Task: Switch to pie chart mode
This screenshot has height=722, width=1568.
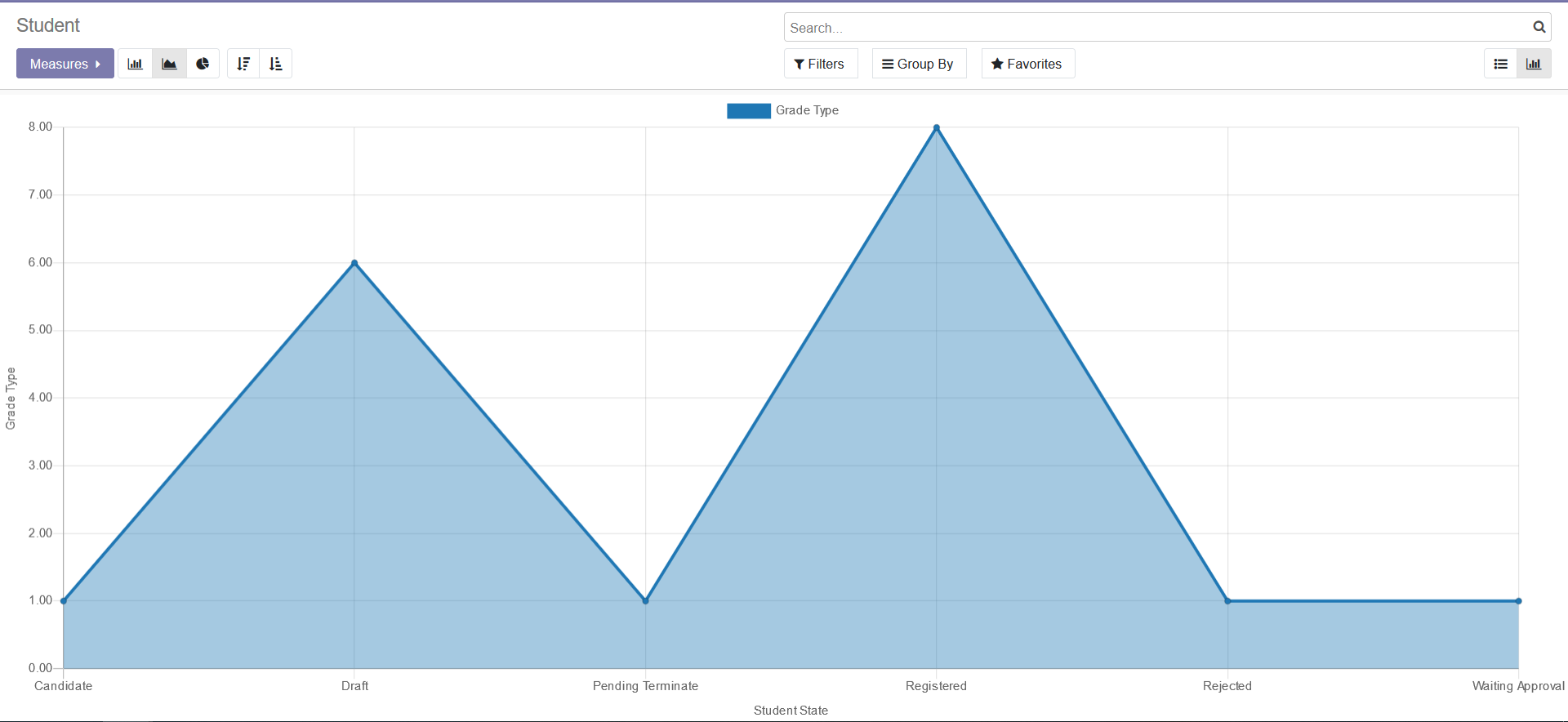Action: coord(203,64)
